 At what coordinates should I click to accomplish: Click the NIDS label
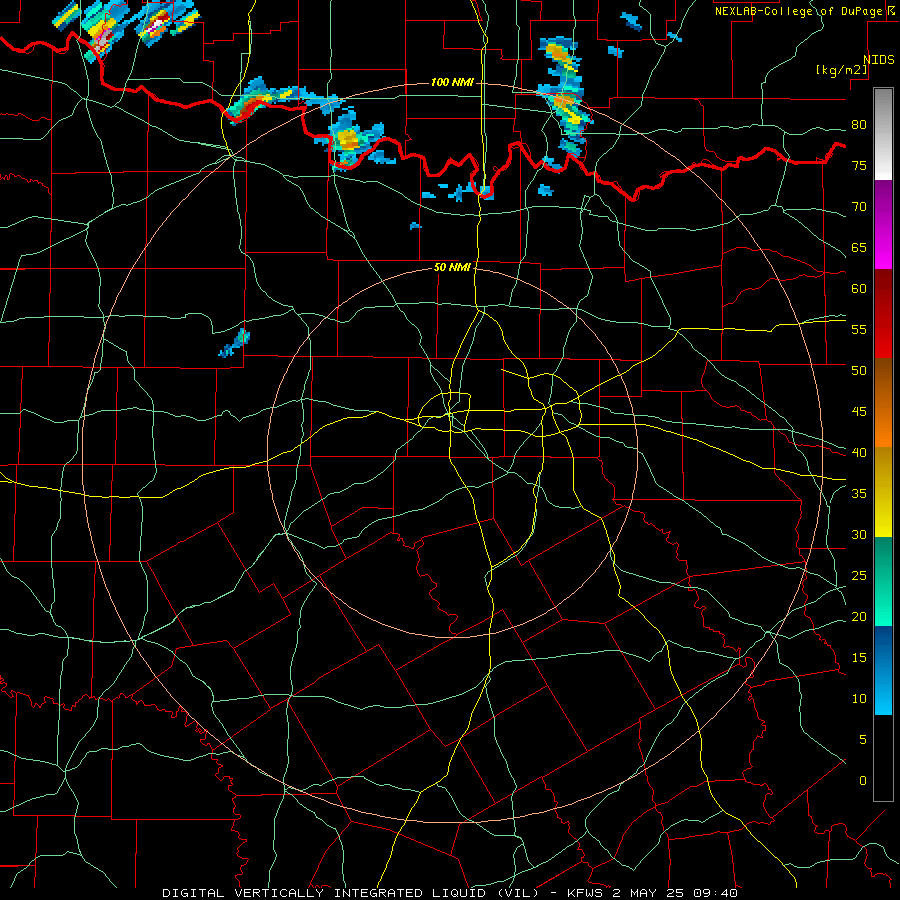[x=878, y=60]
